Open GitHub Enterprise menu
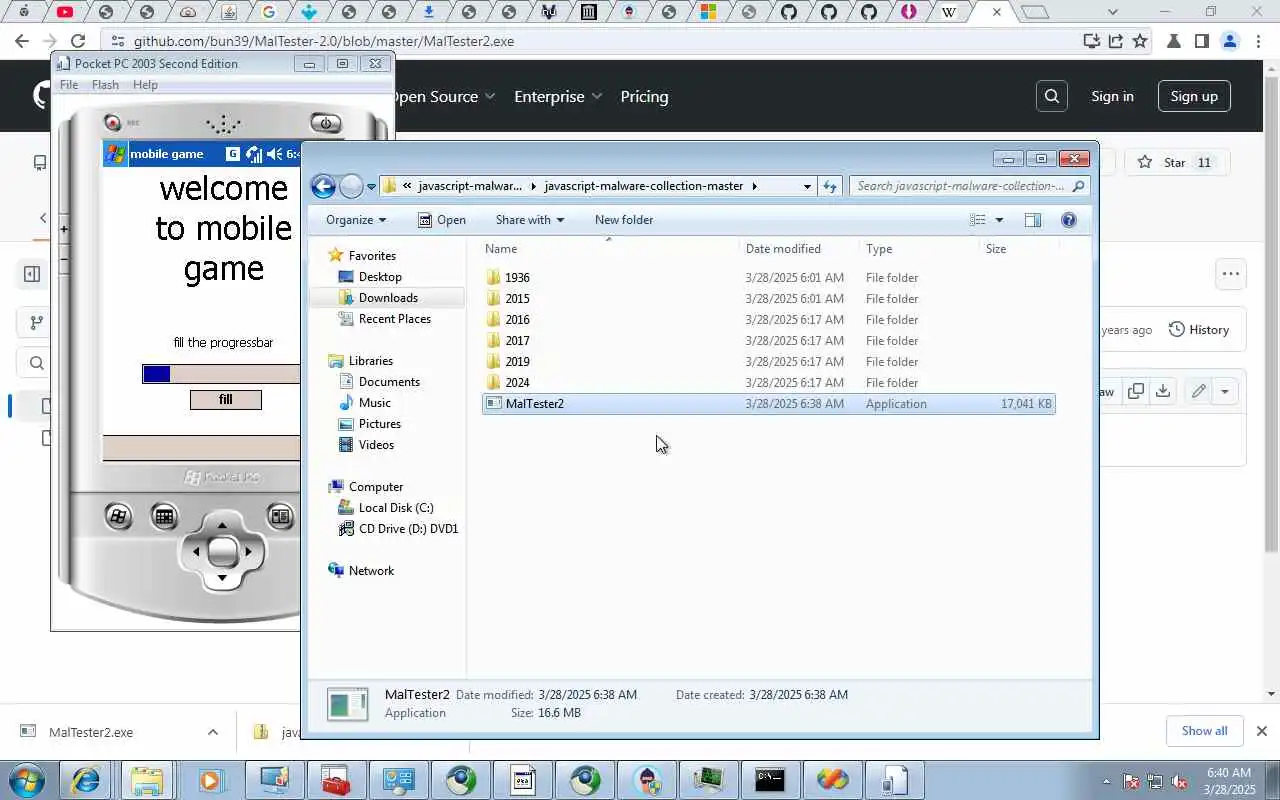Viewport: 1280px width, 800px height. pyautogui.click(x=558, y=97)
